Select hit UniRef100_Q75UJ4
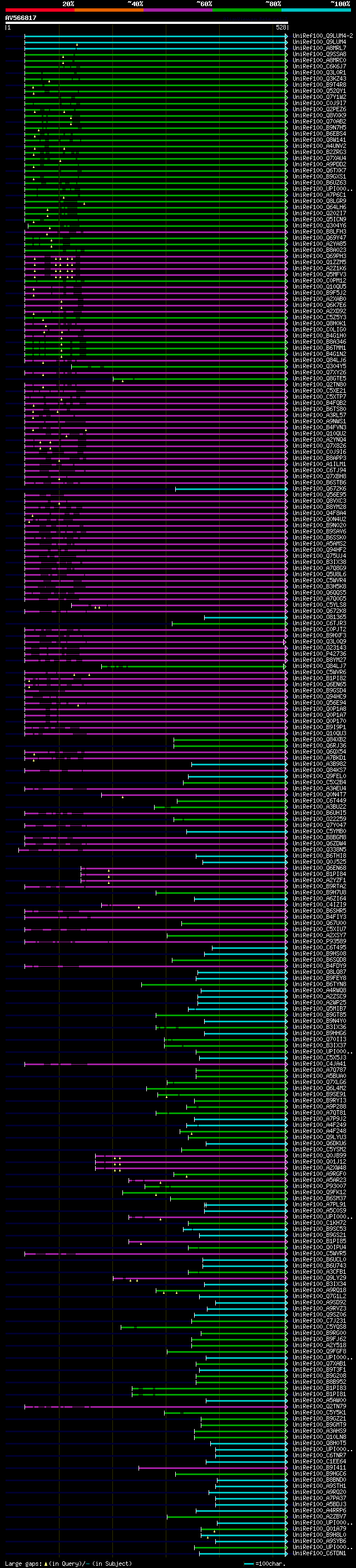356x1568 pixels. pos(319,556)
